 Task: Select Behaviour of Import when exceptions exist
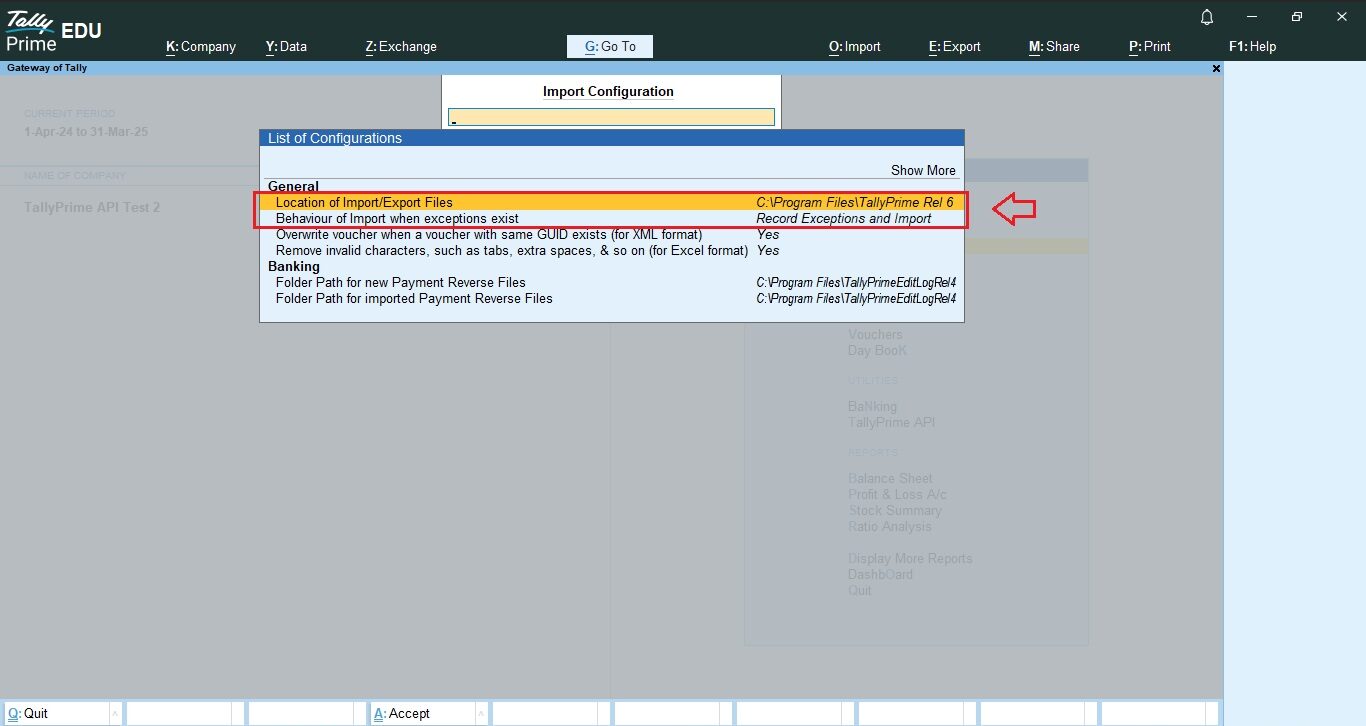(612, 218)
